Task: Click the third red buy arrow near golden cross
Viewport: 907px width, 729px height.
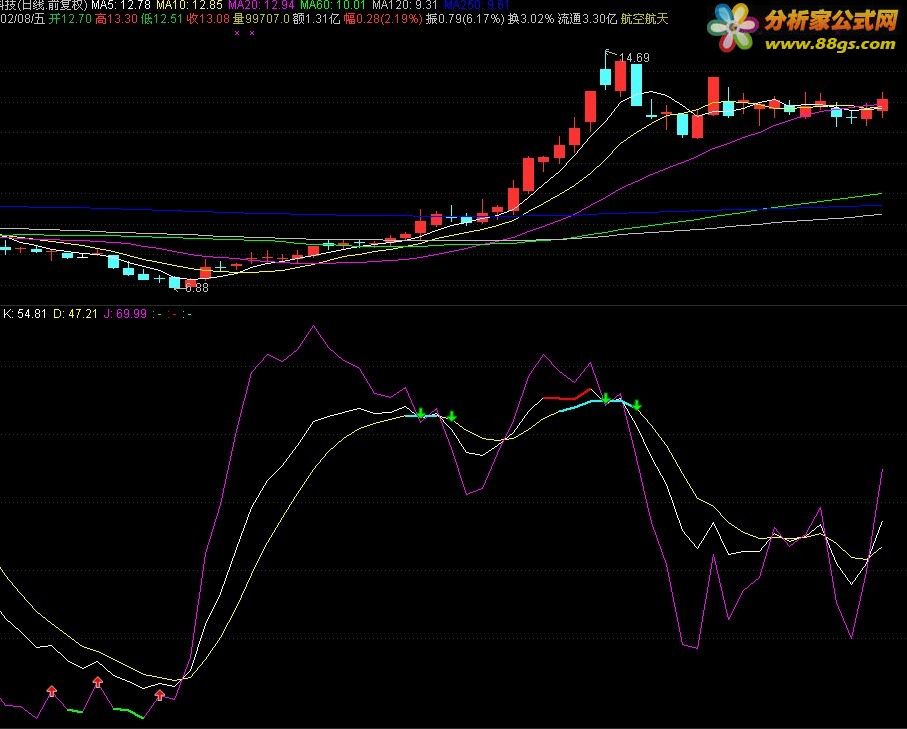Action: (x=160, y=695)
